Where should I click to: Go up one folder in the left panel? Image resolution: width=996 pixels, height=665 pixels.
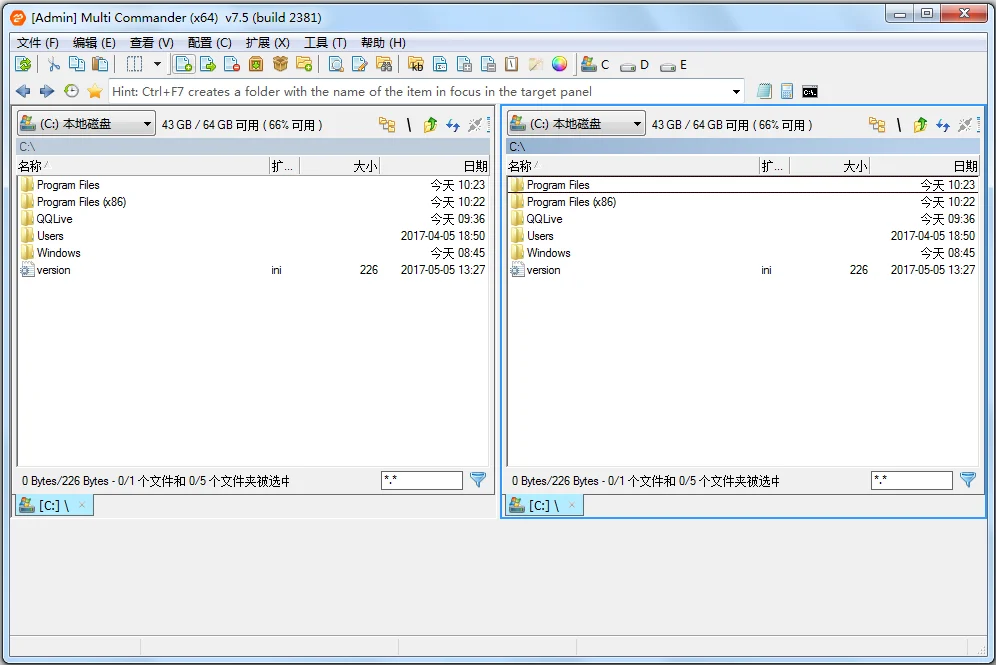click(429, 125)
